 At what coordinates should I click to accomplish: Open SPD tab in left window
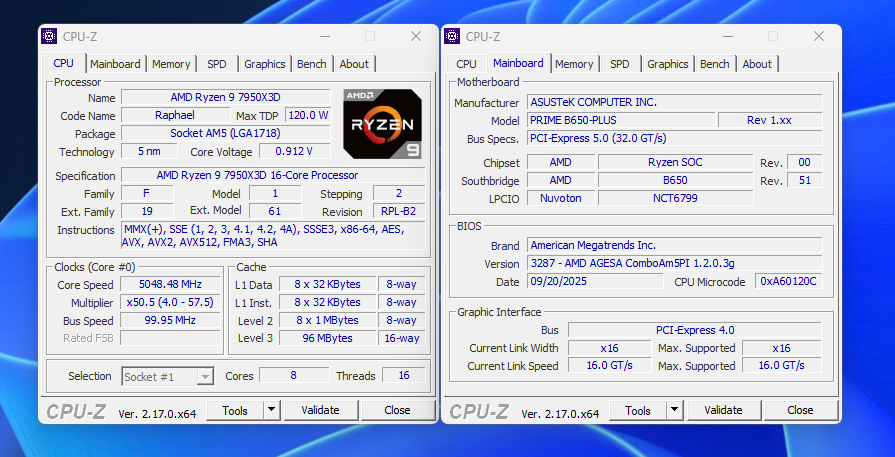217,64
